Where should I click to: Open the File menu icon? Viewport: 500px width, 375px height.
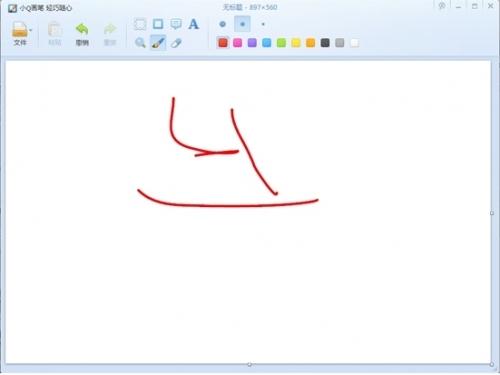click(19, 29)
